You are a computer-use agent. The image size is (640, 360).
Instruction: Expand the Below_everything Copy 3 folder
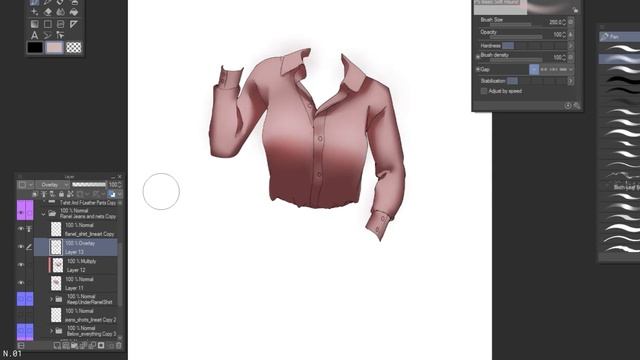51,331
